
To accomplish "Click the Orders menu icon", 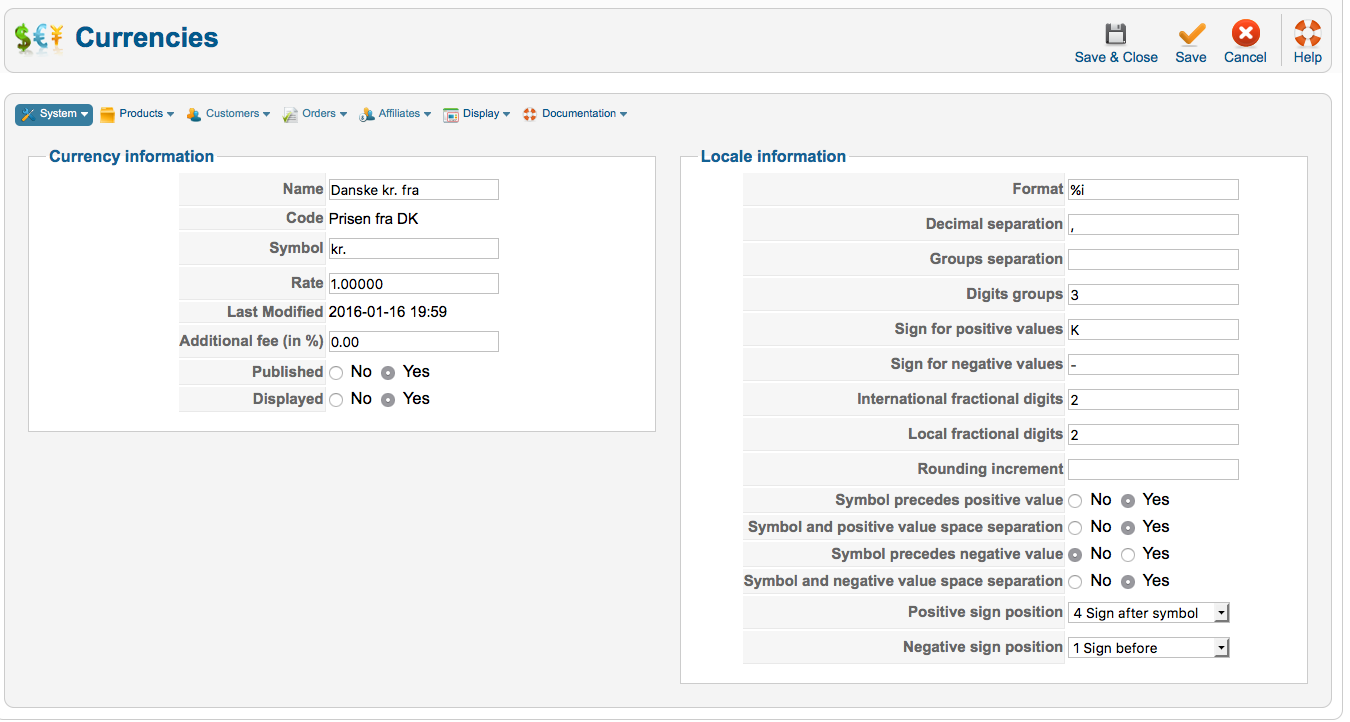I will pos(290,114).
